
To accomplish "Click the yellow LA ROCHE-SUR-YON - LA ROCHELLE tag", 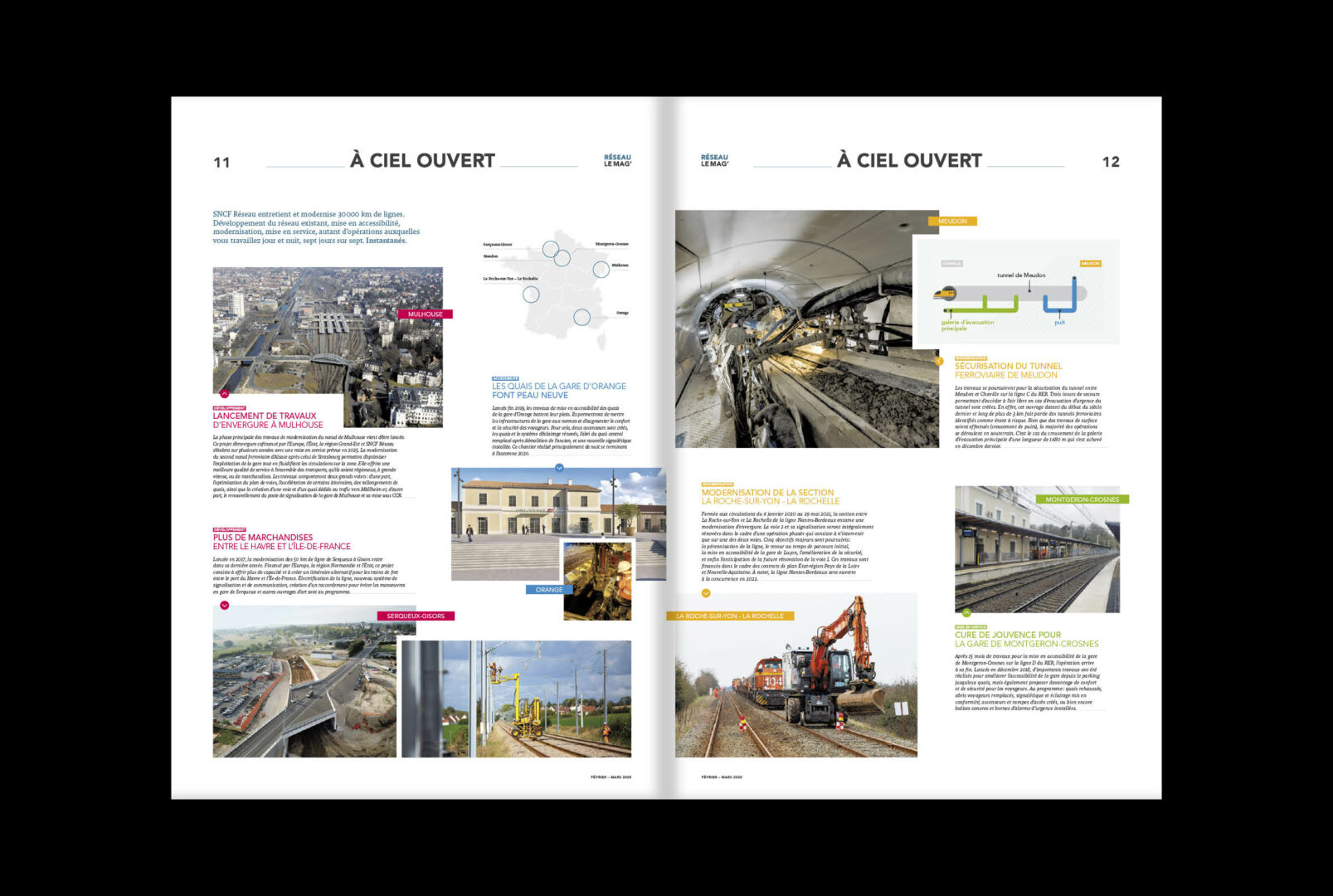I will click(x=730, y=616).
